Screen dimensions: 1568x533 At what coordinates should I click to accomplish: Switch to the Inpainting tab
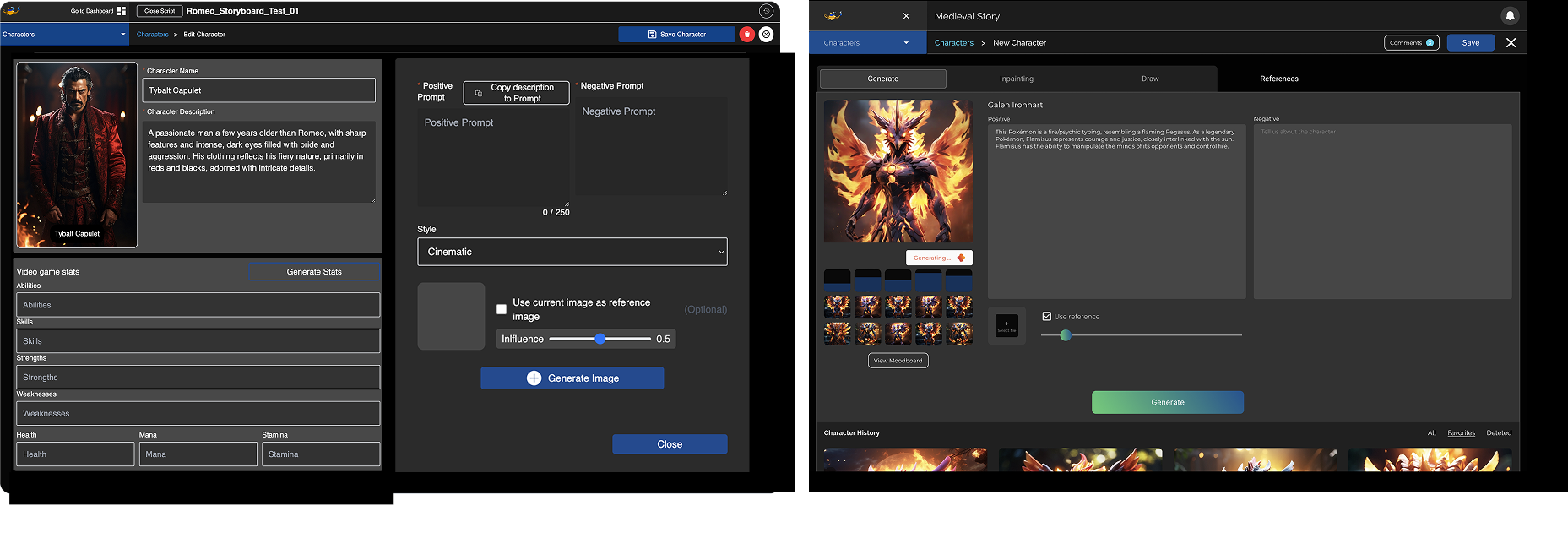pos(1016,79)
